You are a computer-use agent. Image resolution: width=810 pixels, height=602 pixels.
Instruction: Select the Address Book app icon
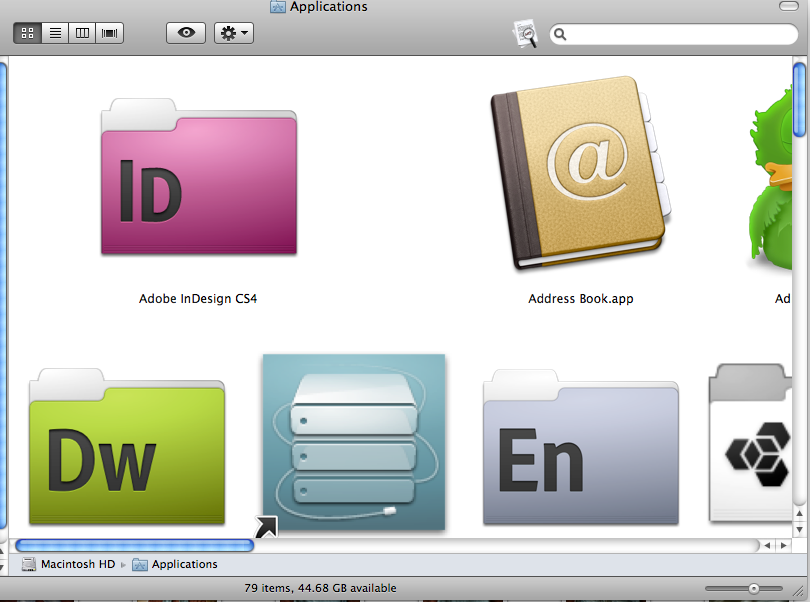pos(581,173)
